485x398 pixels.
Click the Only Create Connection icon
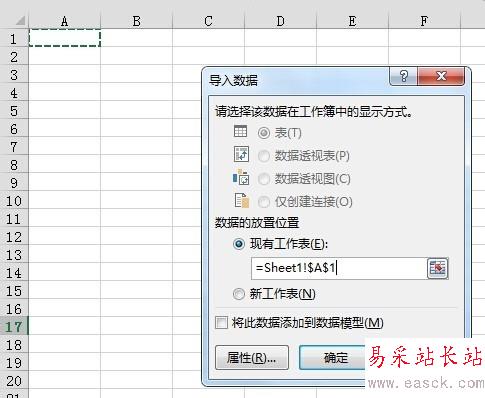[x=242, y=200]
